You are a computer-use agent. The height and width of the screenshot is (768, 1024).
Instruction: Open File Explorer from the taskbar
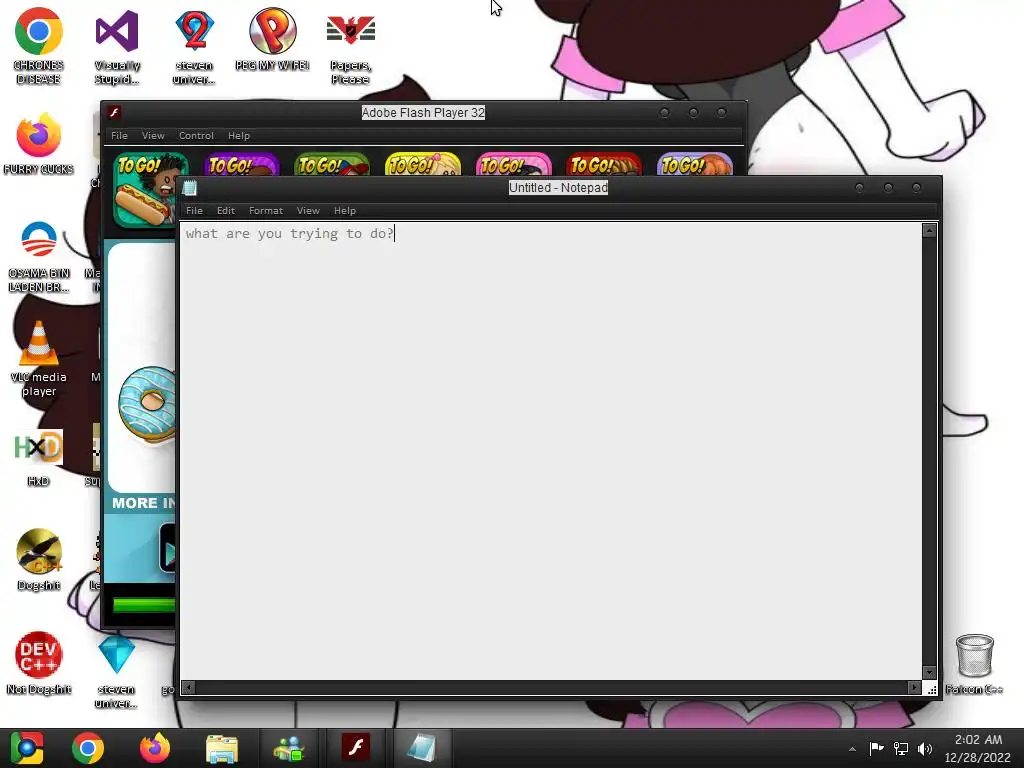pos(222,748)
